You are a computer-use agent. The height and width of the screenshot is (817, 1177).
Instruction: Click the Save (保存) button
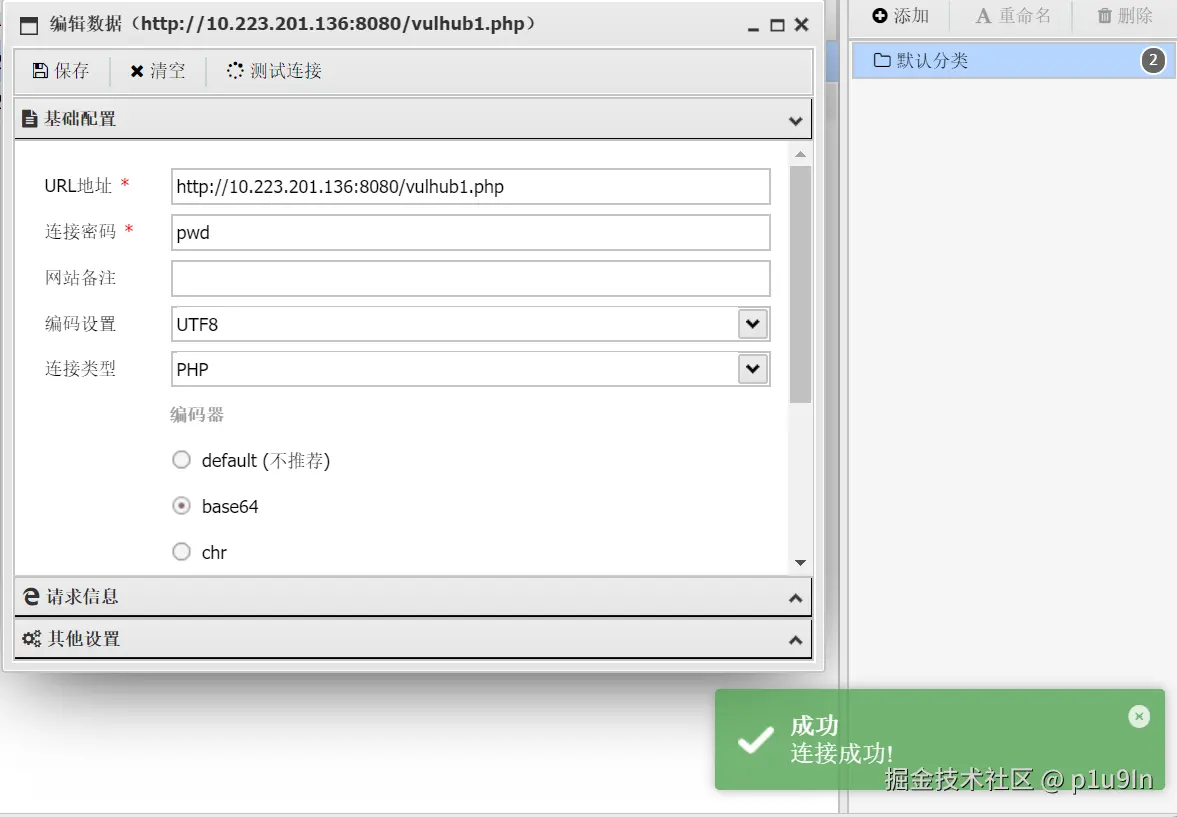61,71
